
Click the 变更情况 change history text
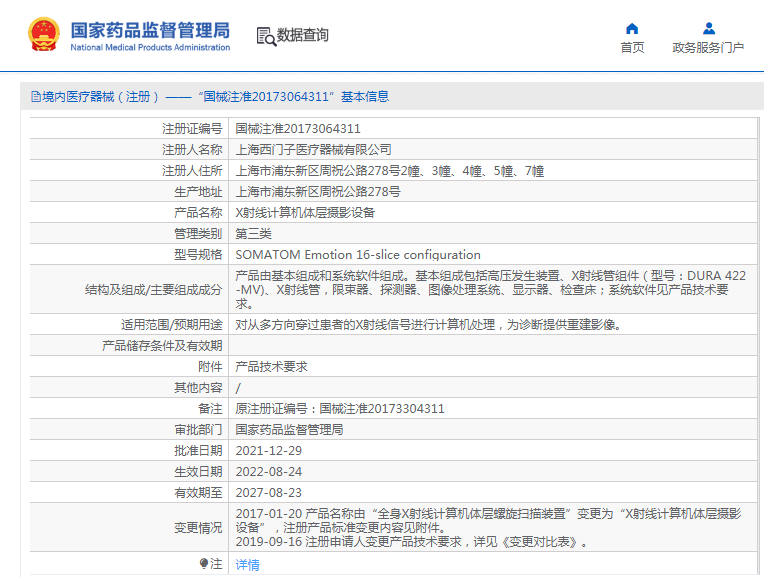488,527
